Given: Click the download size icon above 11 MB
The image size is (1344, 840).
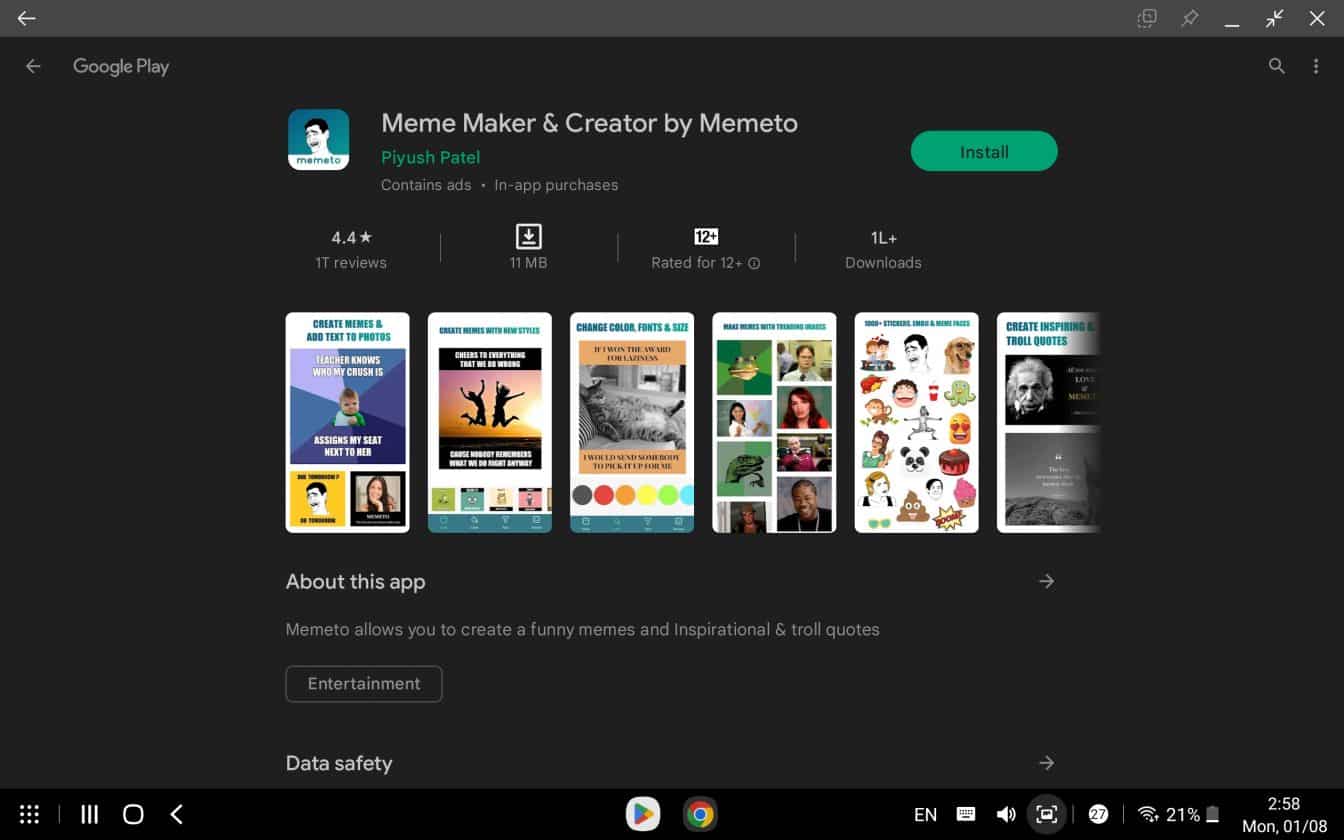Looking at the screenshot, I should [x=528, y=237].
